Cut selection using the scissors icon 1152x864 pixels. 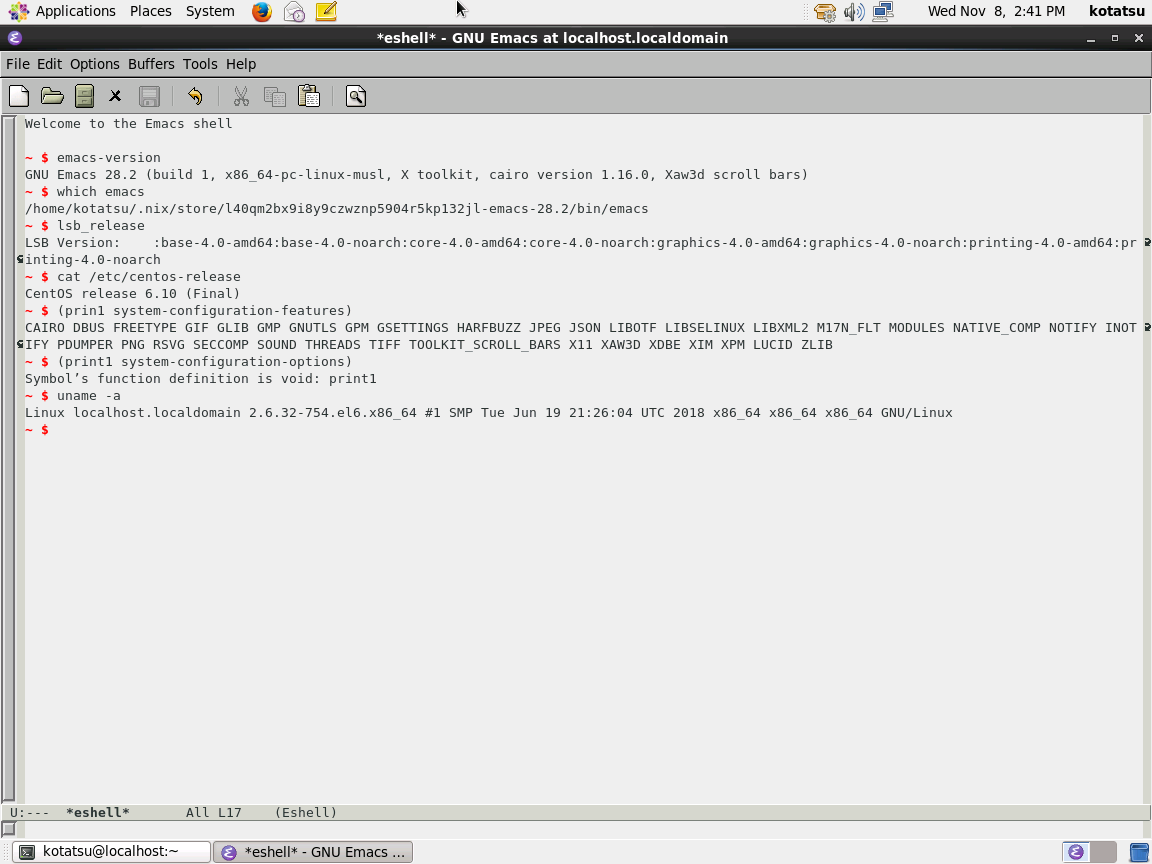[x=241, y=96]
